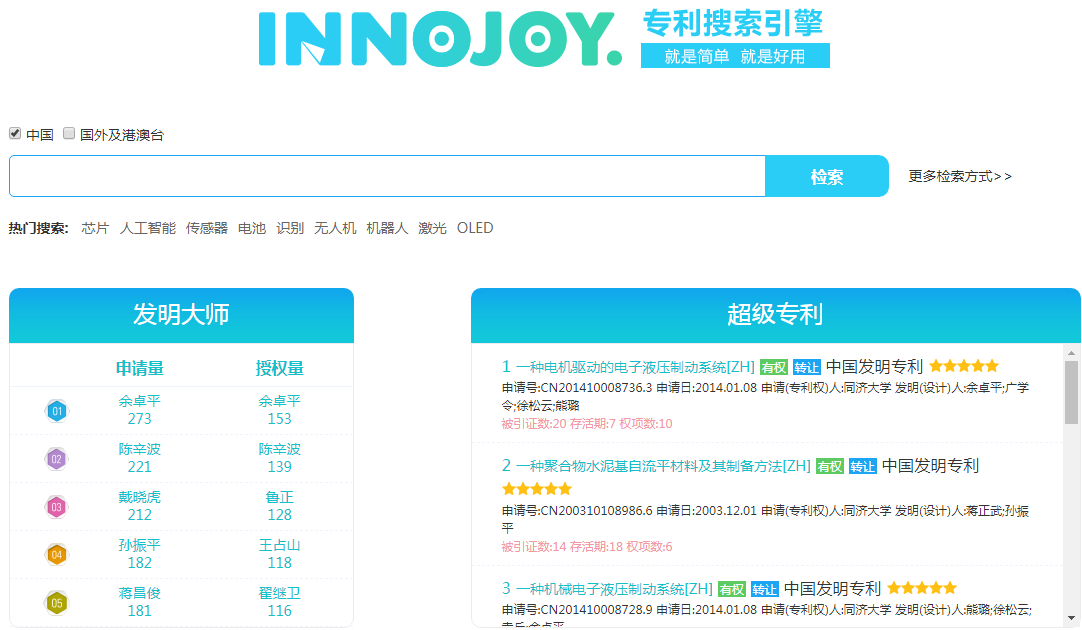Select hot search term 电池
This screenshot has height=630, width=1082.
point(252,228)
